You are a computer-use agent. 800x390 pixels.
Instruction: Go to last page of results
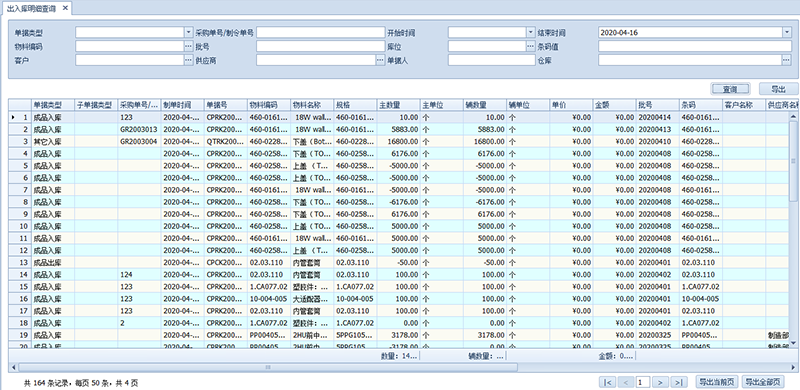click(x=679, y=382)
